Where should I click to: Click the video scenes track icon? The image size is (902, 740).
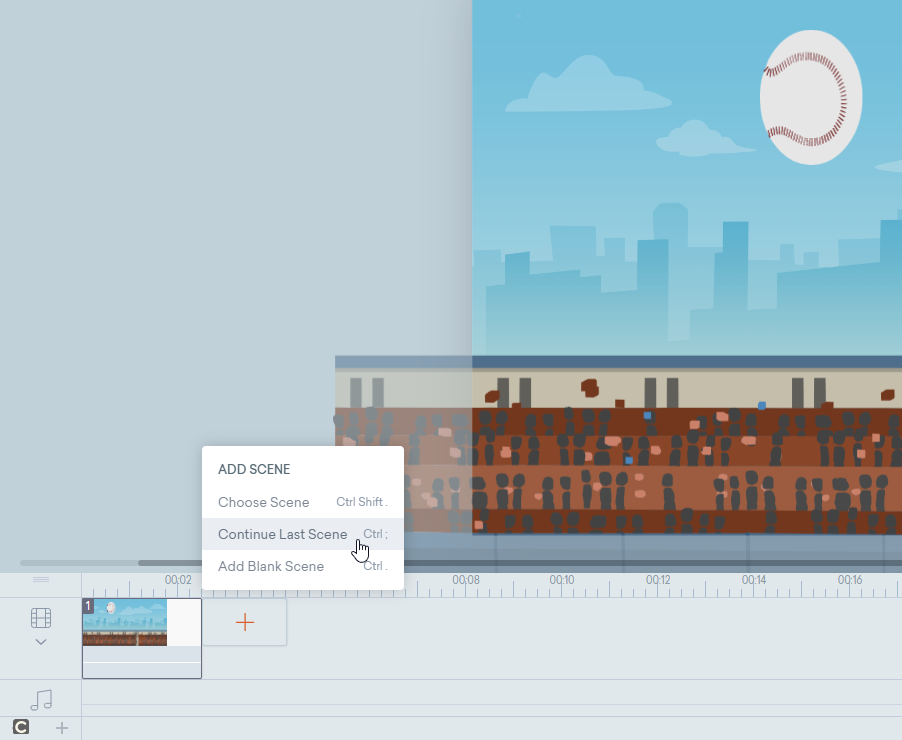[x=41, y=618]
